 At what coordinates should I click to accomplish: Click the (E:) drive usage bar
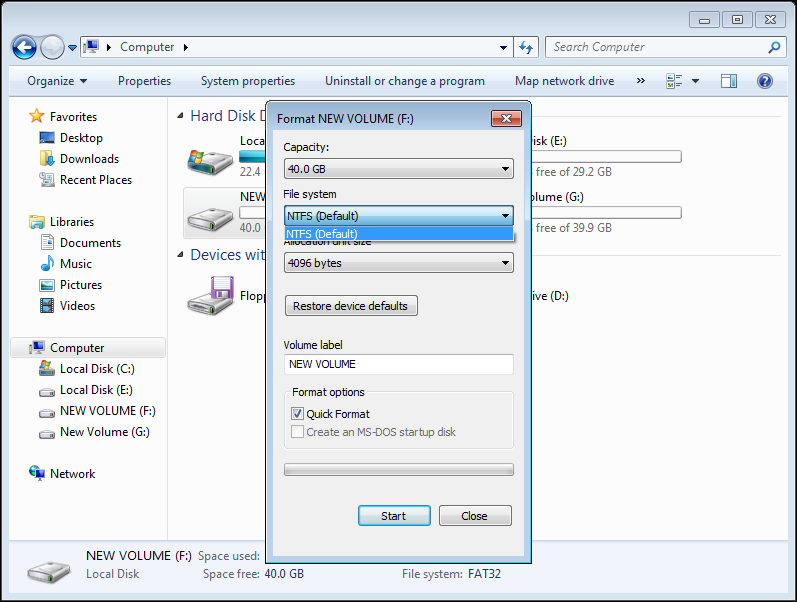pyautogui.click(x=606, y=157)
